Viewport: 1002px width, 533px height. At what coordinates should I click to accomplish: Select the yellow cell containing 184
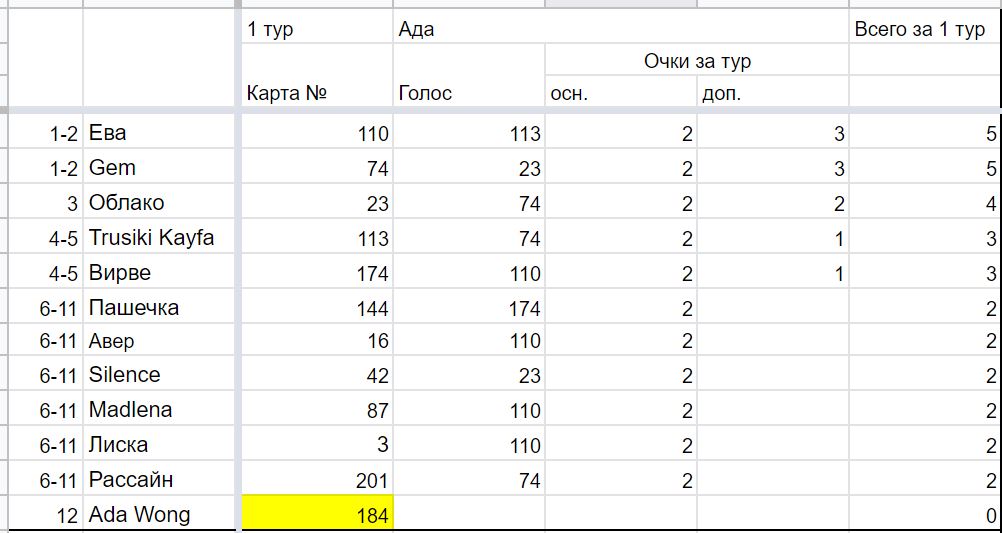pos(317,514)
